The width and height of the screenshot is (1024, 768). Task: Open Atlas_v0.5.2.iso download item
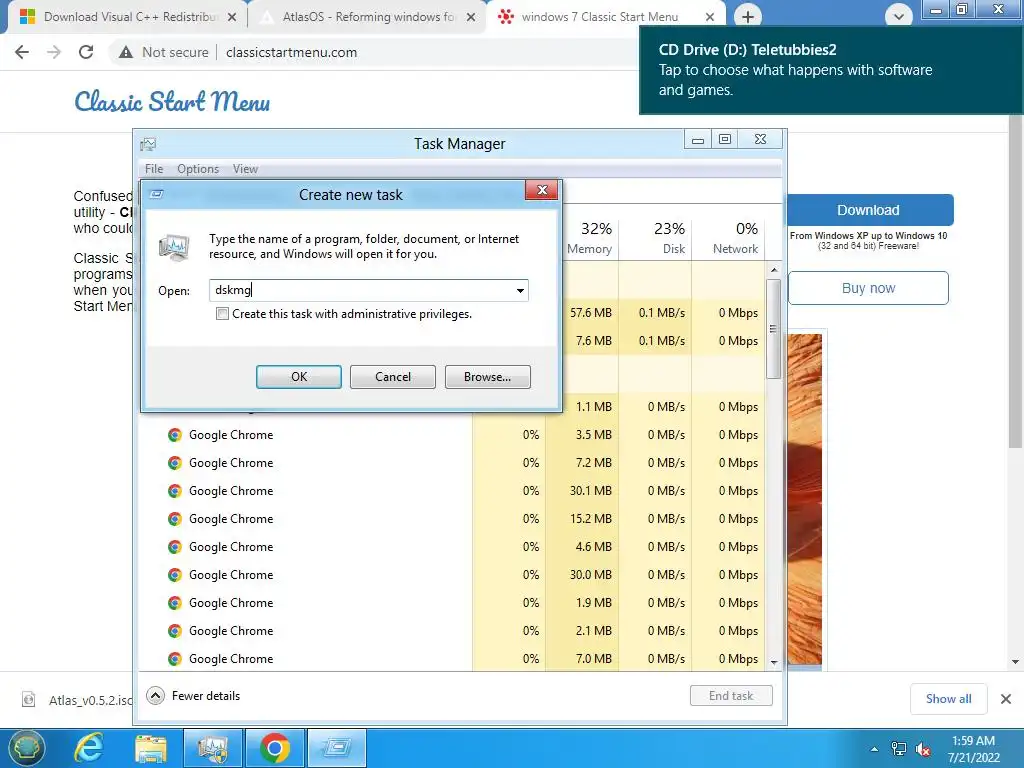tap(77, 700)
